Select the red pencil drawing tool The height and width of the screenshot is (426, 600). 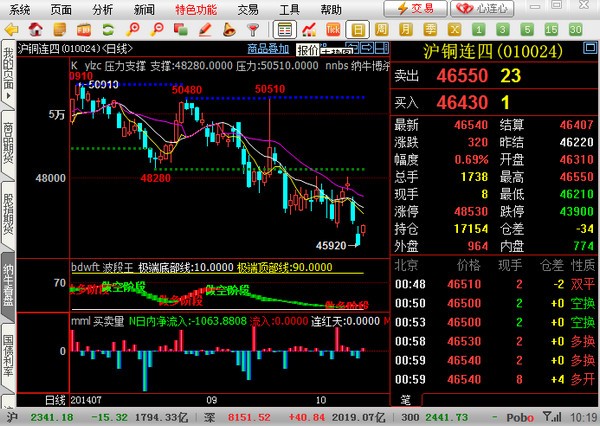click(x=205, y=29)
